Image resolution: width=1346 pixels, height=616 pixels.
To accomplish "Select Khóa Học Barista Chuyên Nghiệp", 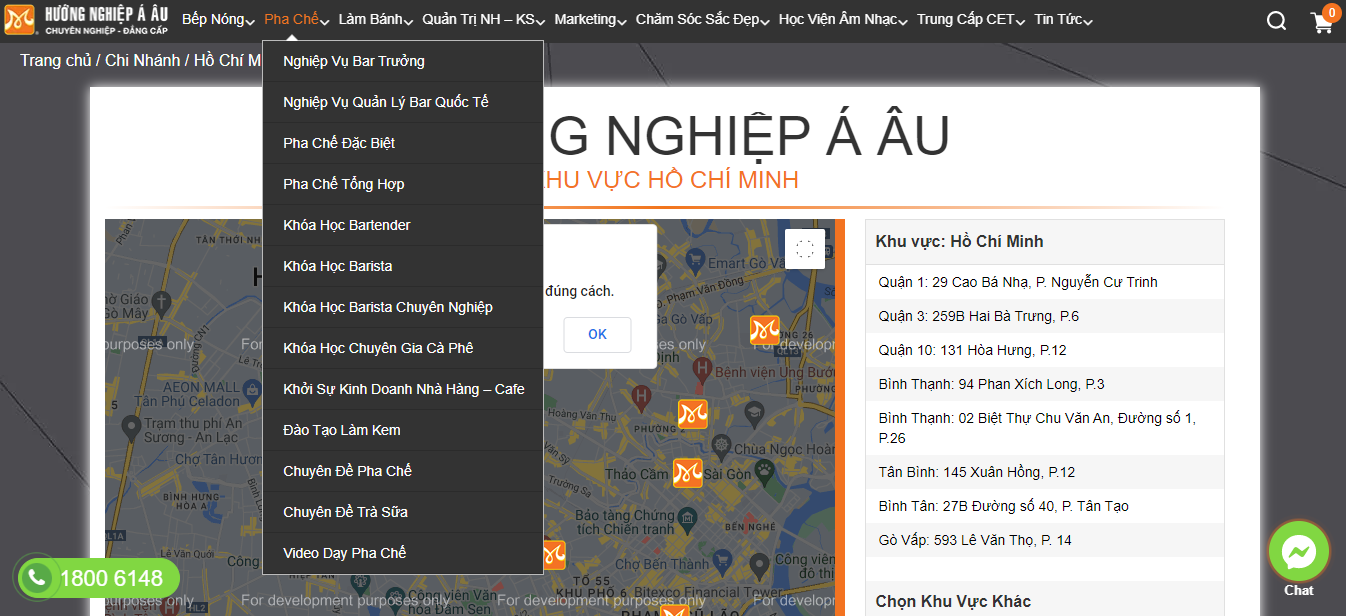I will (403, 307).
